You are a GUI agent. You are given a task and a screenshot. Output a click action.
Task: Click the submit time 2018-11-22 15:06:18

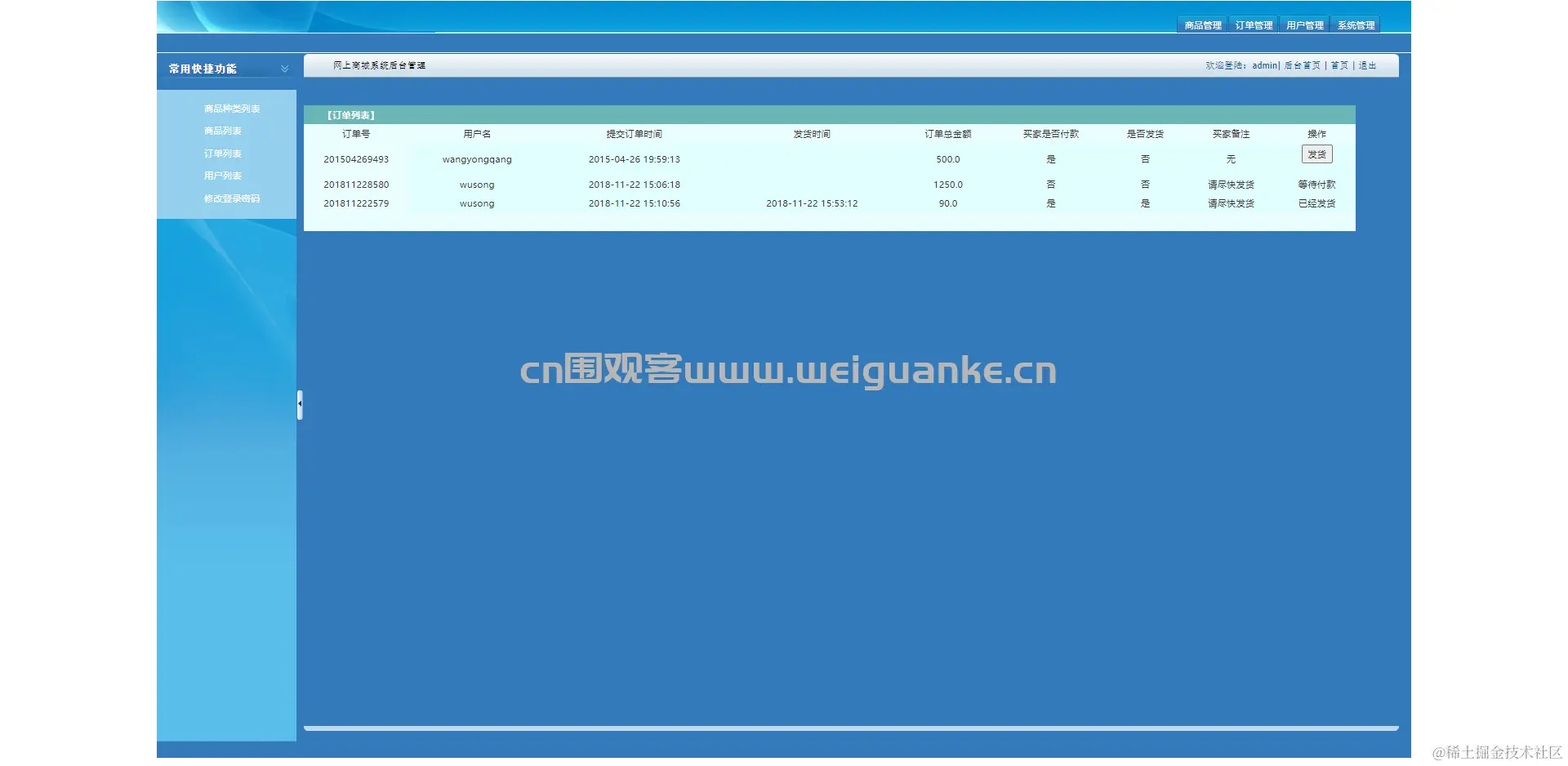(x=635, y=185)
